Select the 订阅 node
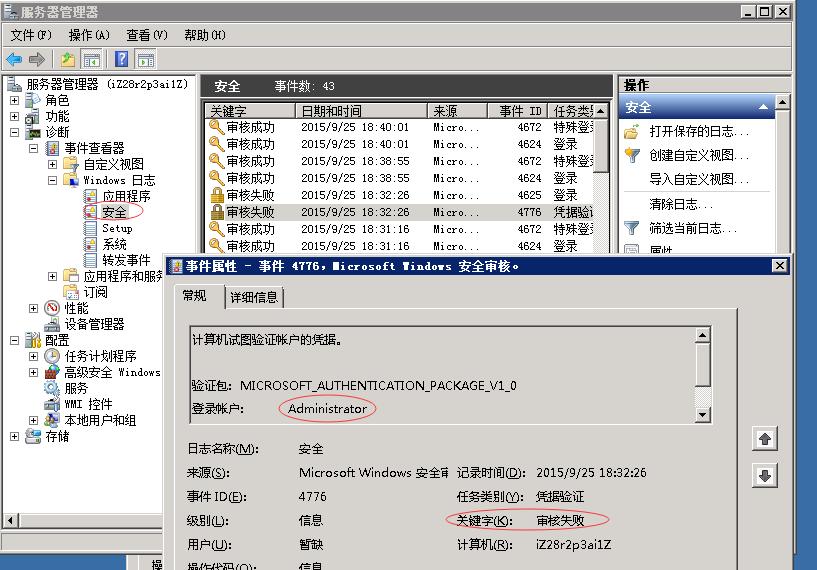The image size is (817, 570). click(x=95, y=292)
